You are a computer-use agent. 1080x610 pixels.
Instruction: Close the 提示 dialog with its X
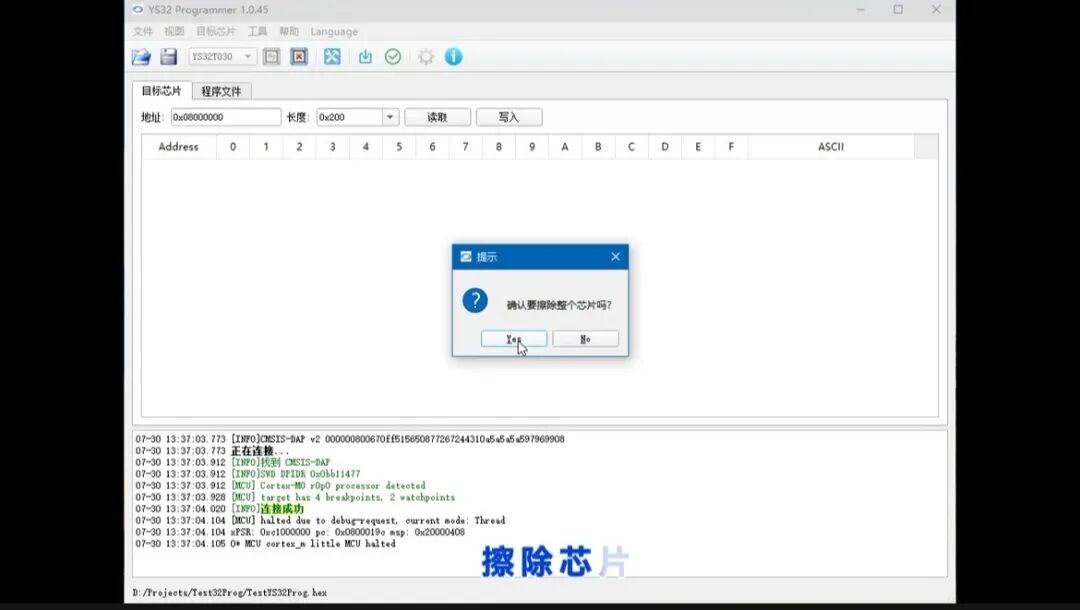(x=615, y=257)
